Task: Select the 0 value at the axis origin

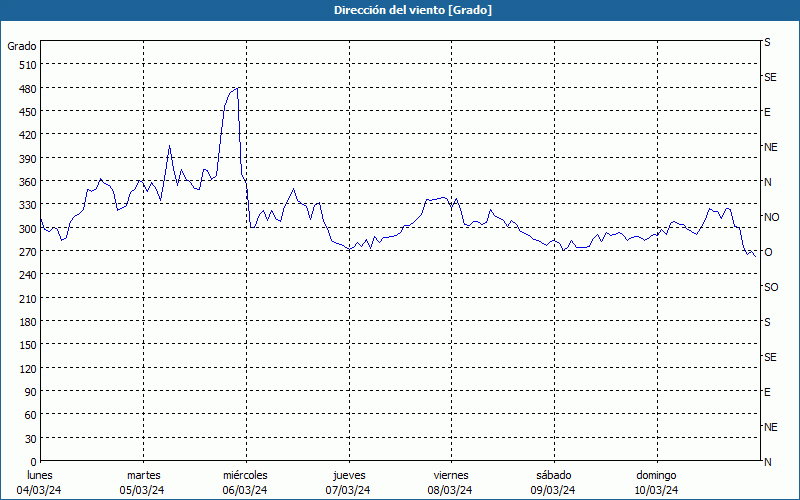Action: [x=34, y=462]
